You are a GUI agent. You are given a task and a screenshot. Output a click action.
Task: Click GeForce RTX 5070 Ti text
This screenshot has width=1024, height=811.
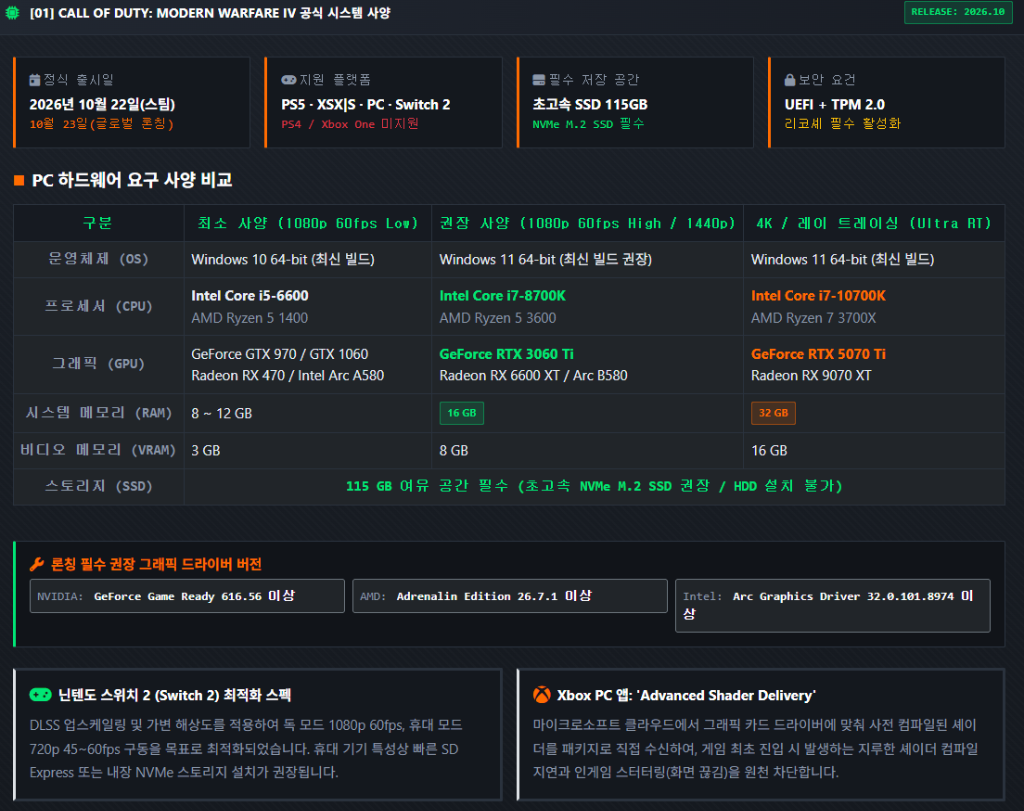818,354
